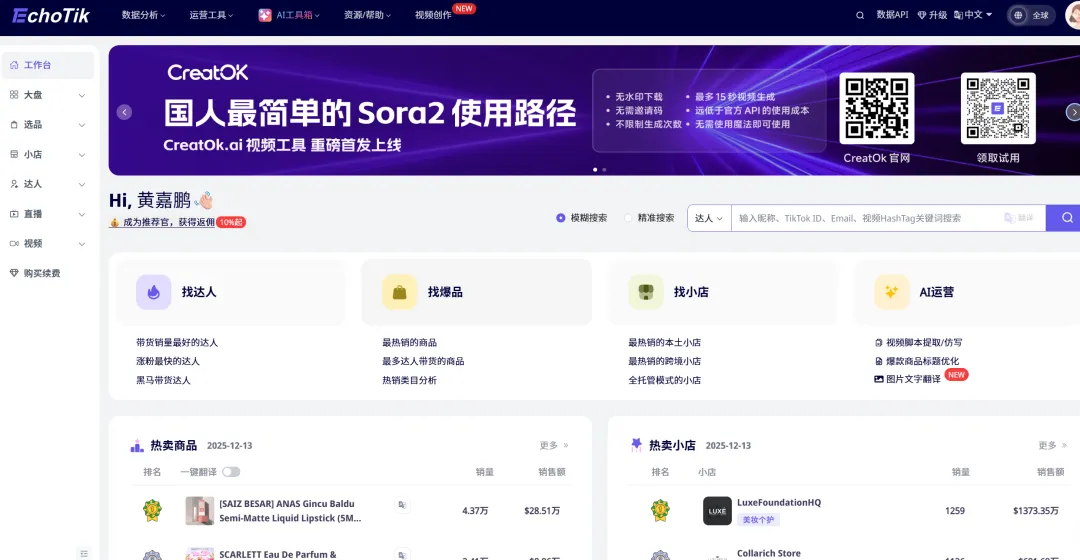The width and height of the screenshot is (1080, 560).
Task: Click 更多 beside 热卖商品
Action: pos(553,445)
